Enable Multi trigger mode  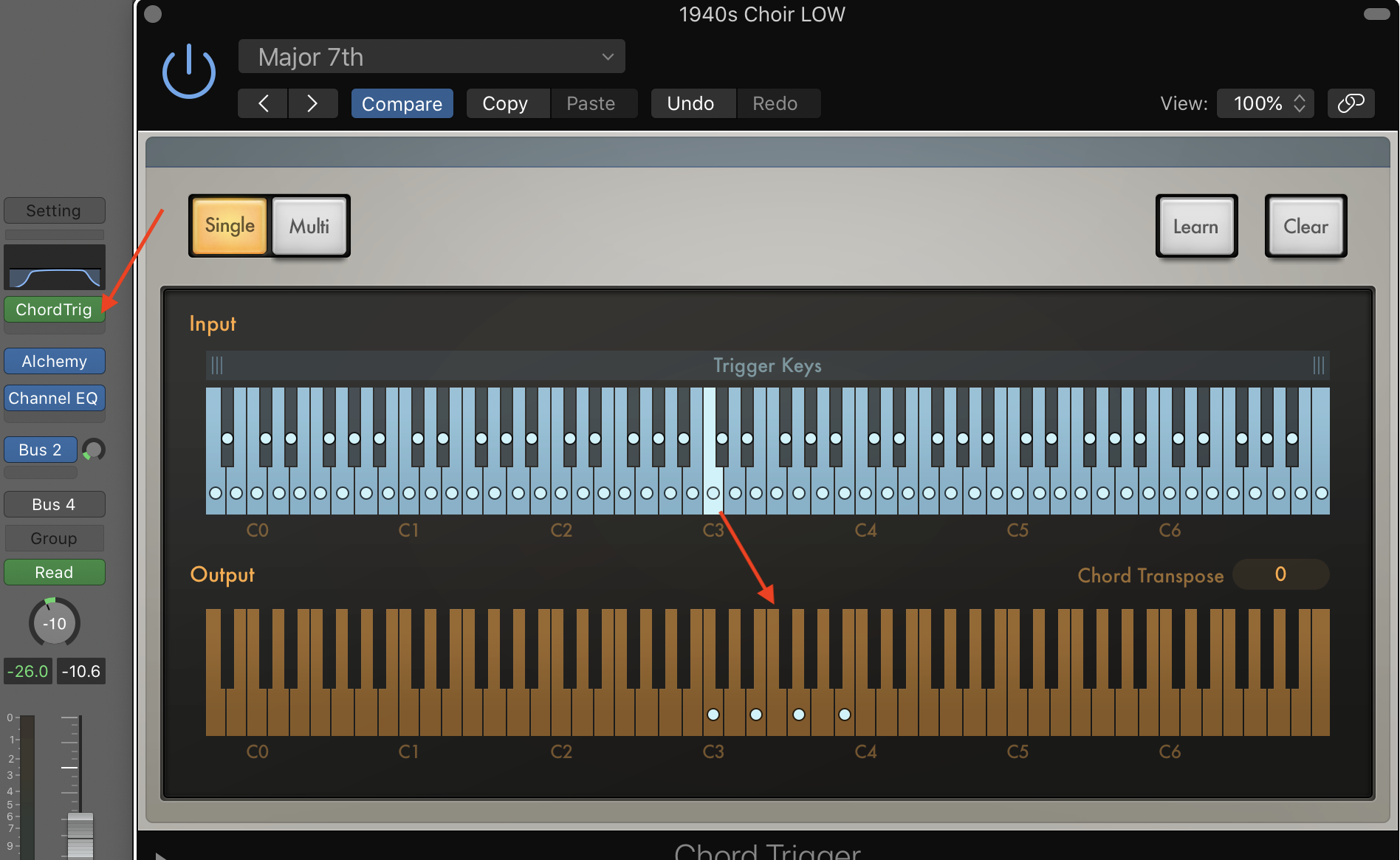tap(309, 226)
